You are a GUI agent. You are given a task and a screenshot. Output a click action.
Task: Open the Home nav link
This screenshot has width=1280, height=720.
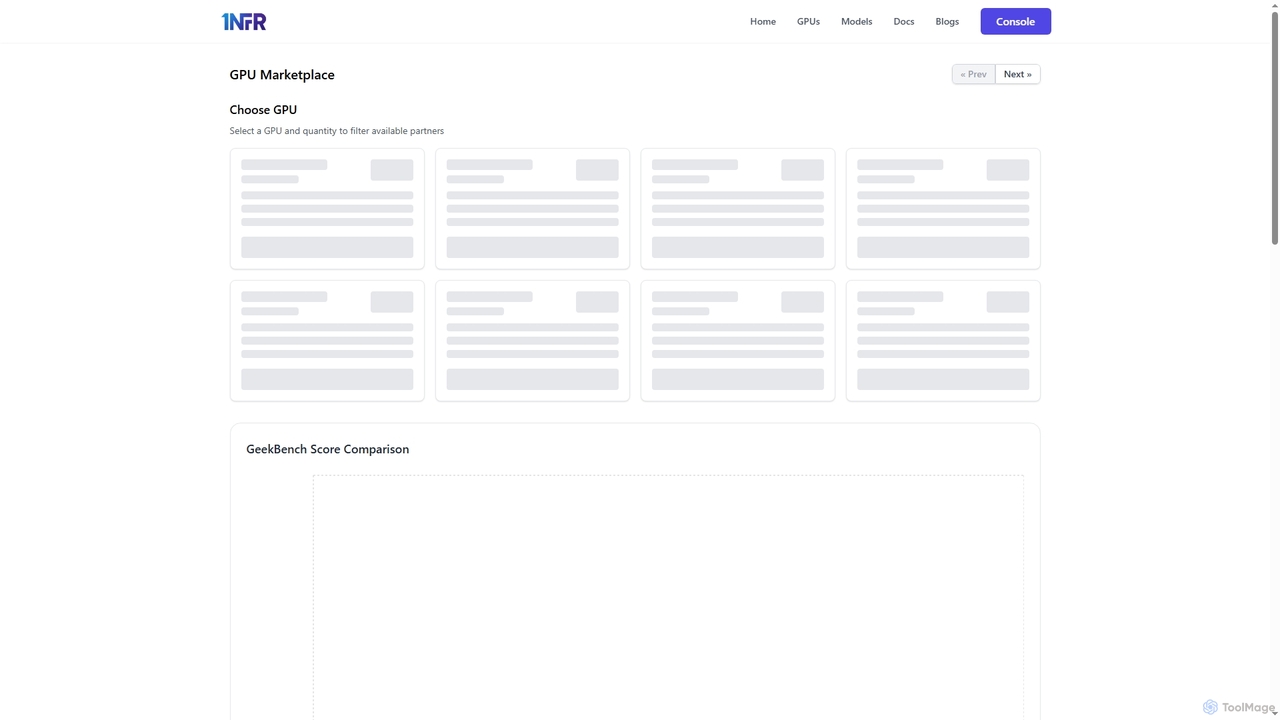(763, 21)
